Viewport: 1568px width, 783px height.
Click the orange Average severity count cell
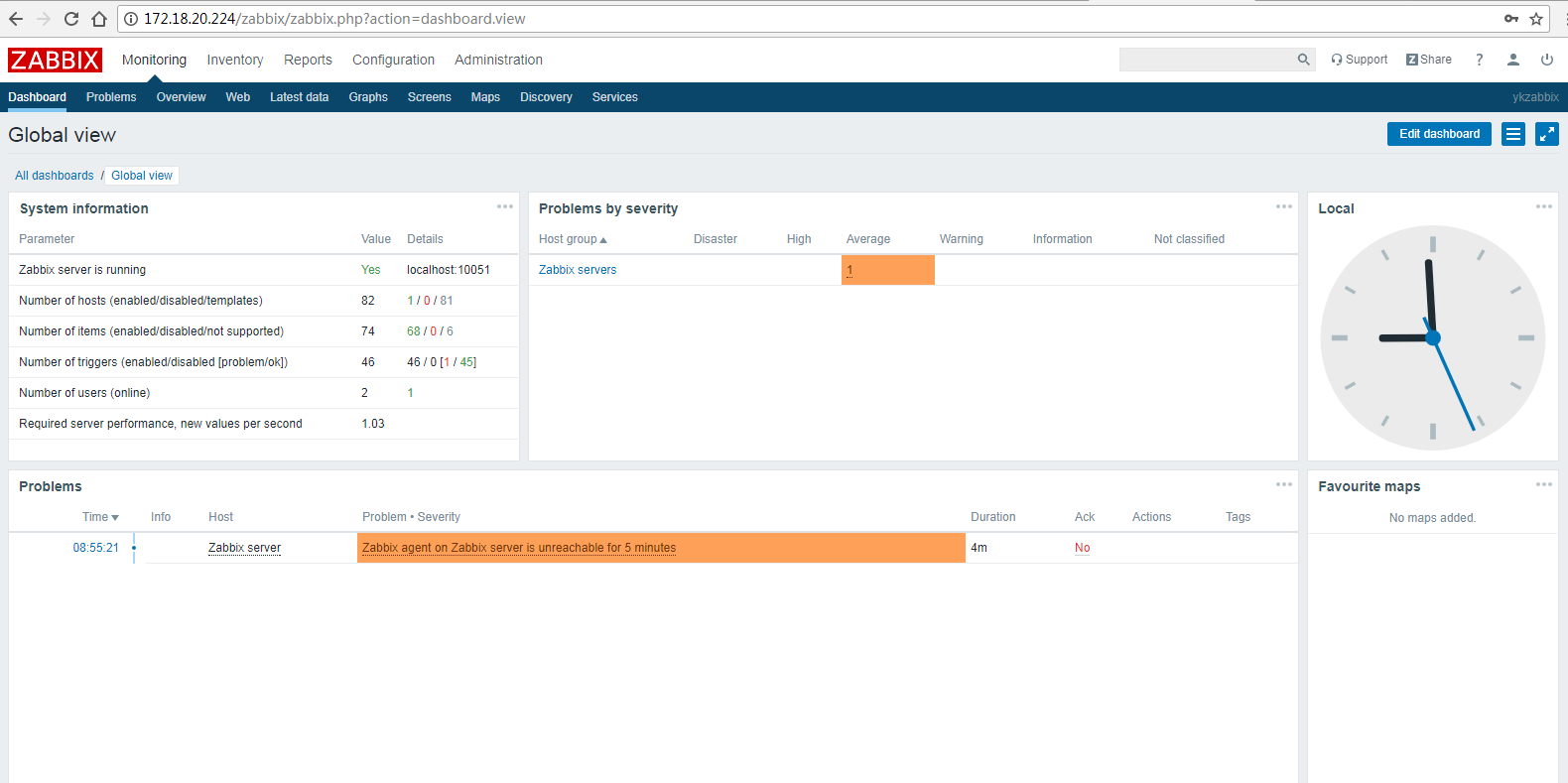tap(888, 270)
